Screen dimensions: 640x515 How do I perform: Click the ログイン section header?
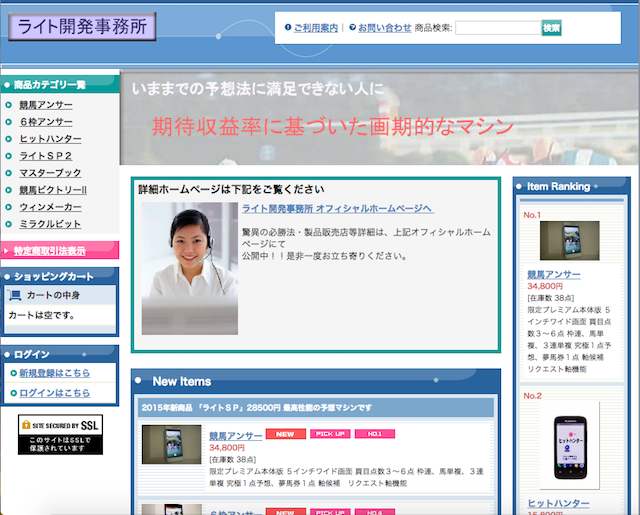coord(60,354)
